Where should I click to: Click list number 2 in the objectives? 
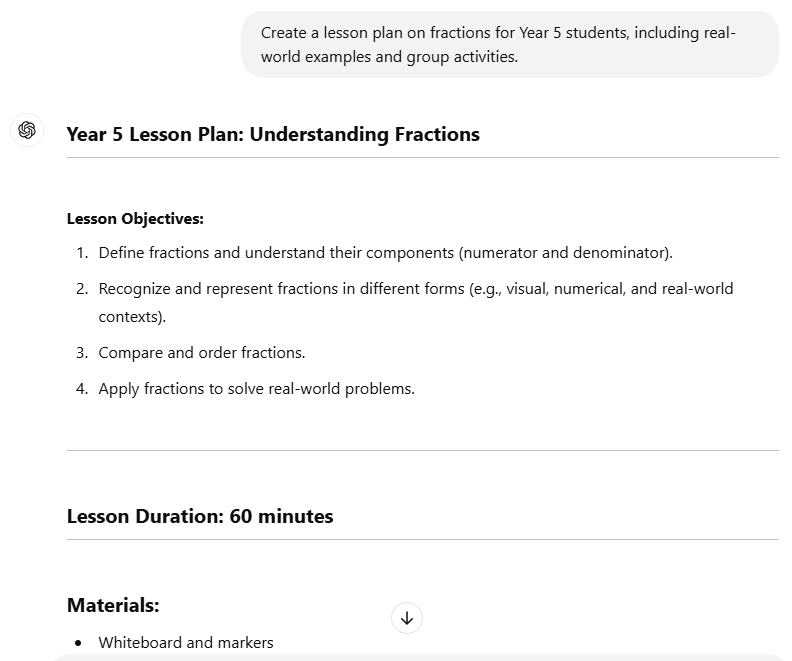point(82,288)
